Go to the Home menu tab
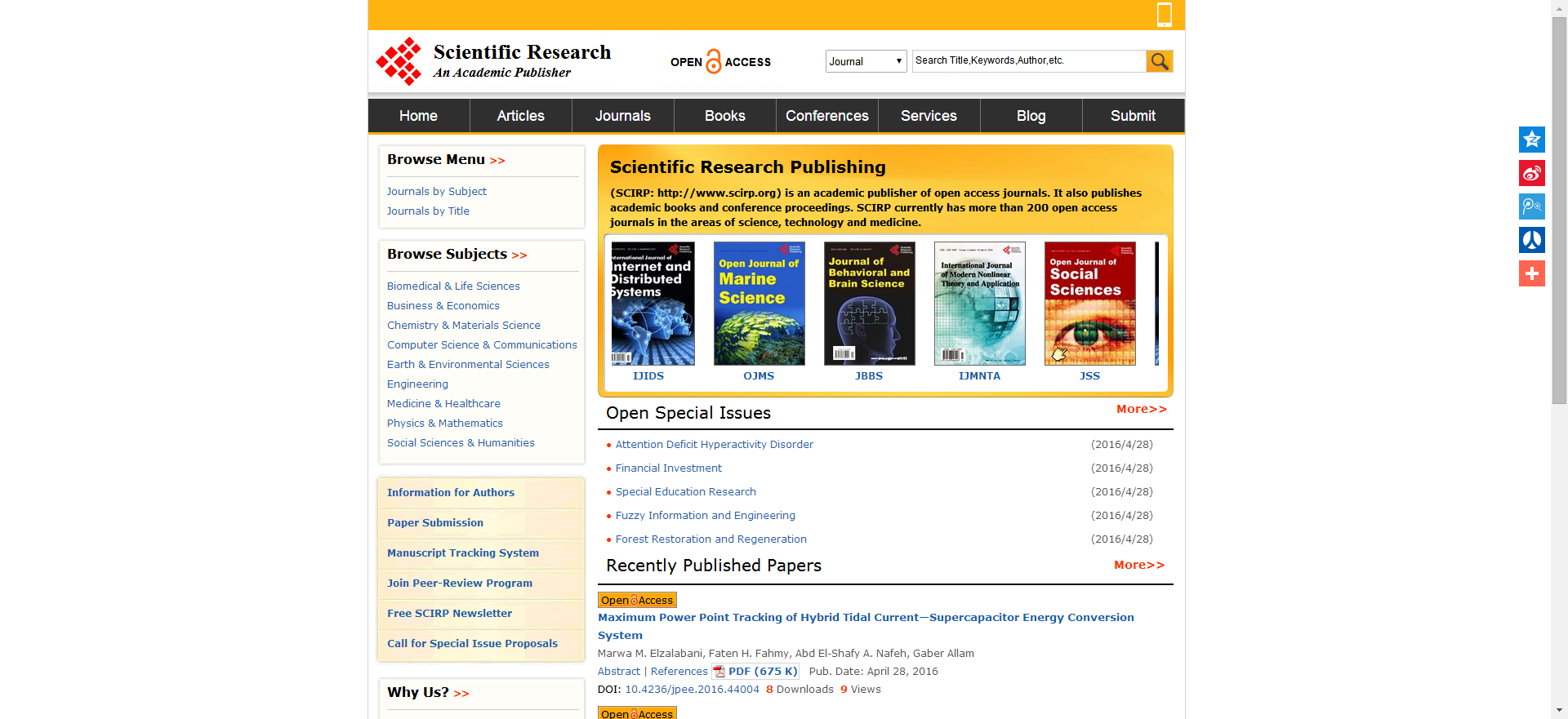 [x=419, y=116]
